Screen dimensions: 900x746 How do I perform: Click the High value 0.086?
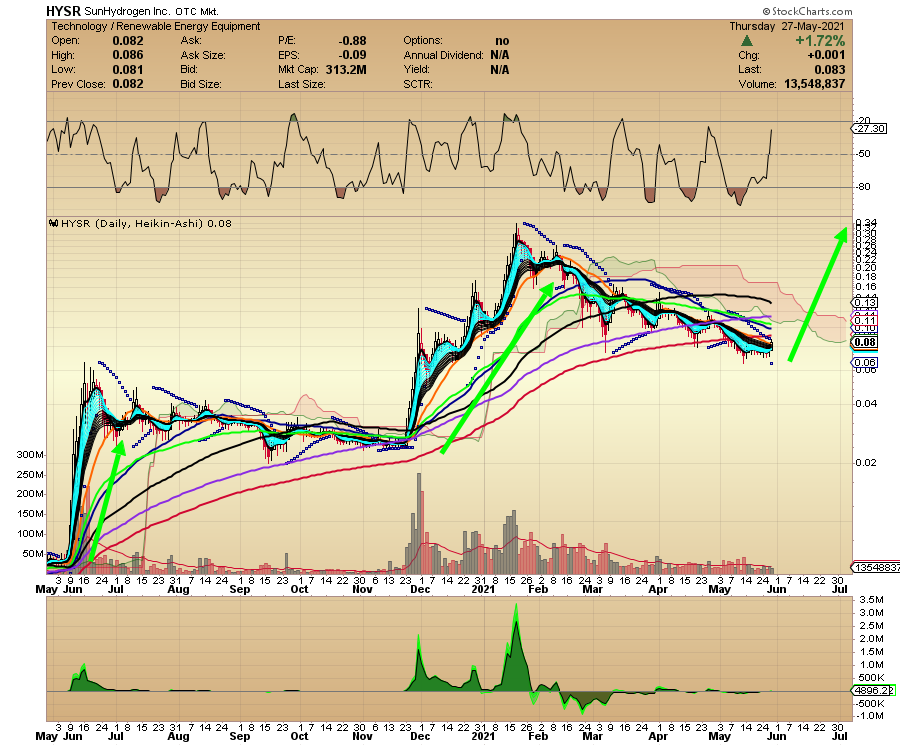127,55
